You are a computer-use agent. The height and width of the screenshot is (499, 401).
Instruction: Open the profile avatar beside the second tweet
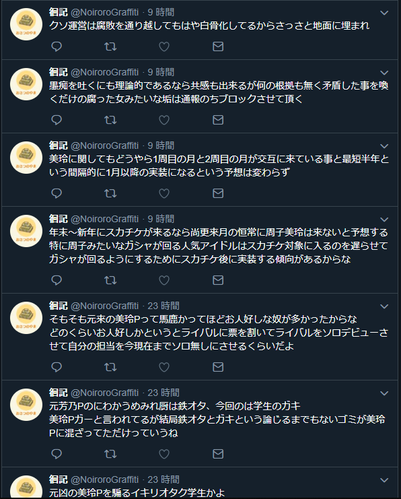point(26,84)
